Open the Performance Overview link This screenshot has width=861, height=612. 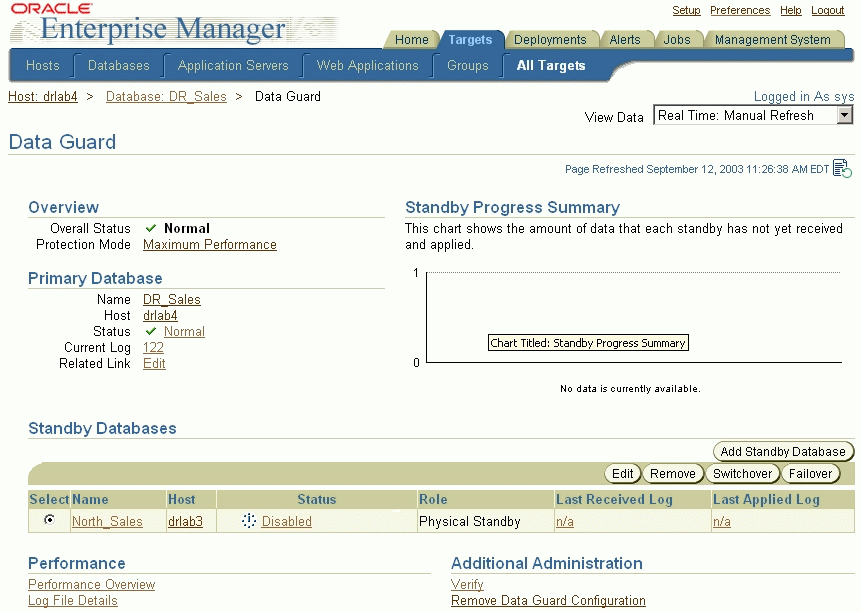click(x=92, y=585)
